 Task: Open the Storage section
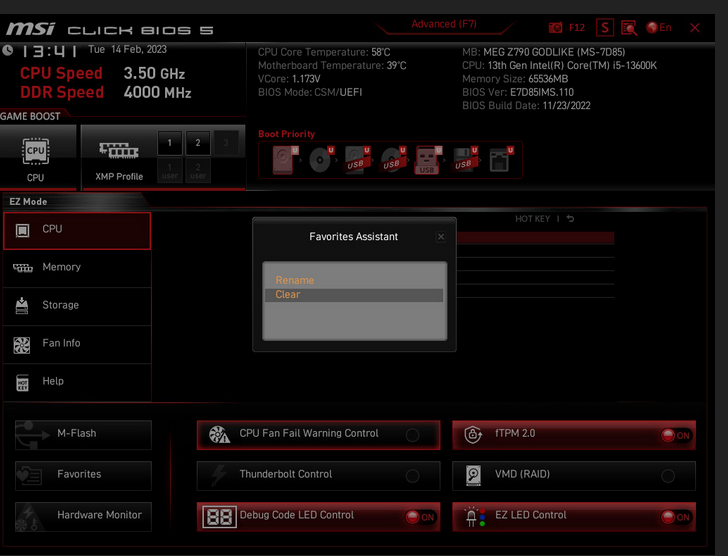77,306
